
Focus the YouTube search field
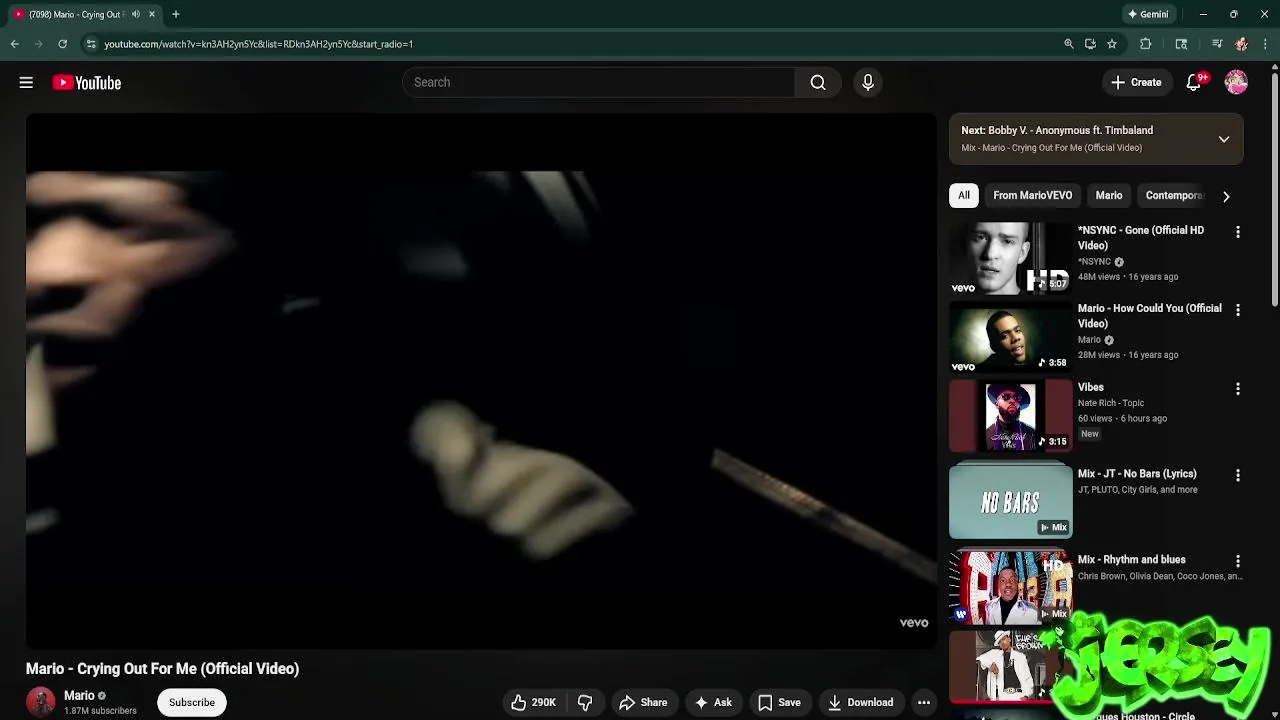pyautogui.click(x=598, y=82)
